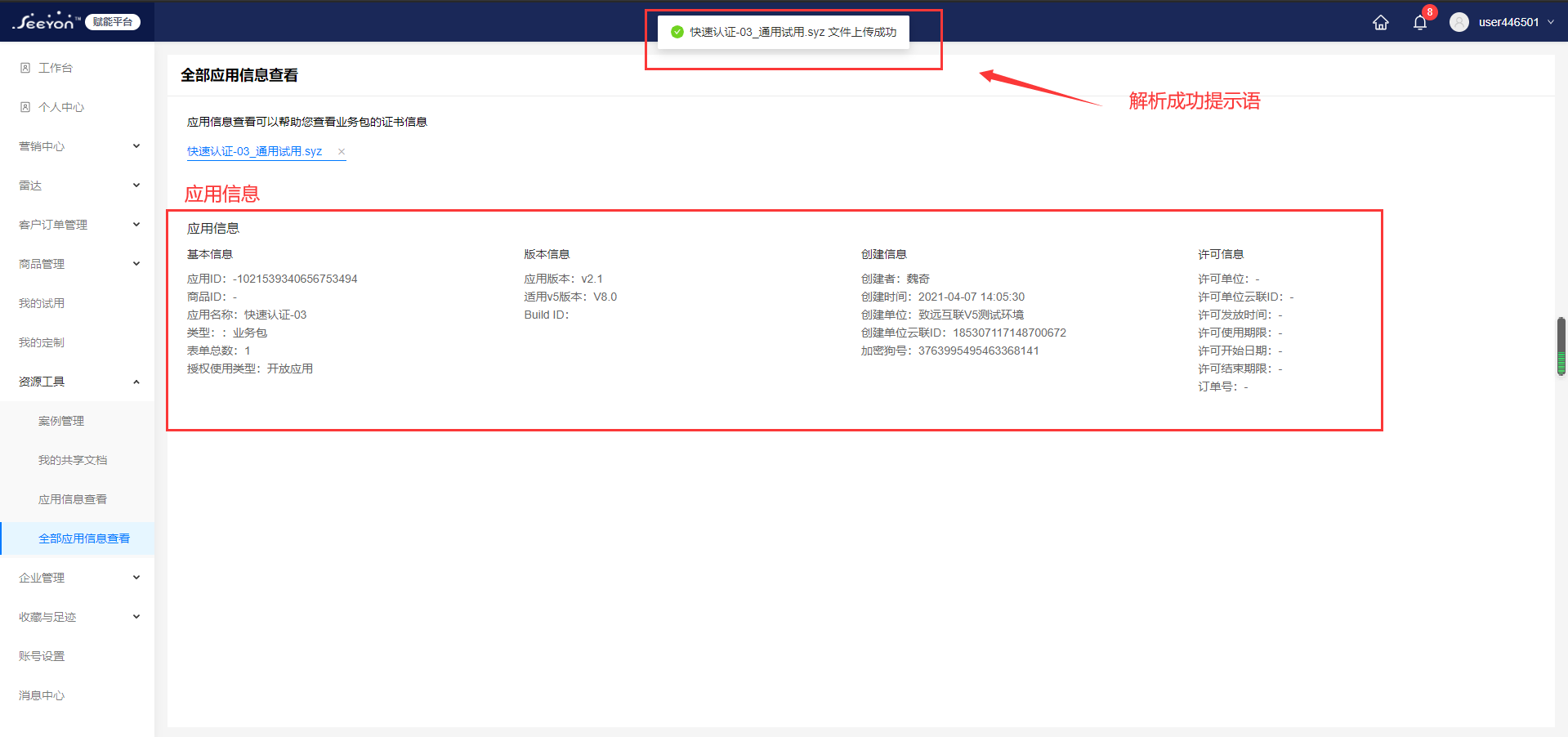
Task: Click the 工作台 sidebar icon
Action: coord(25,68)
